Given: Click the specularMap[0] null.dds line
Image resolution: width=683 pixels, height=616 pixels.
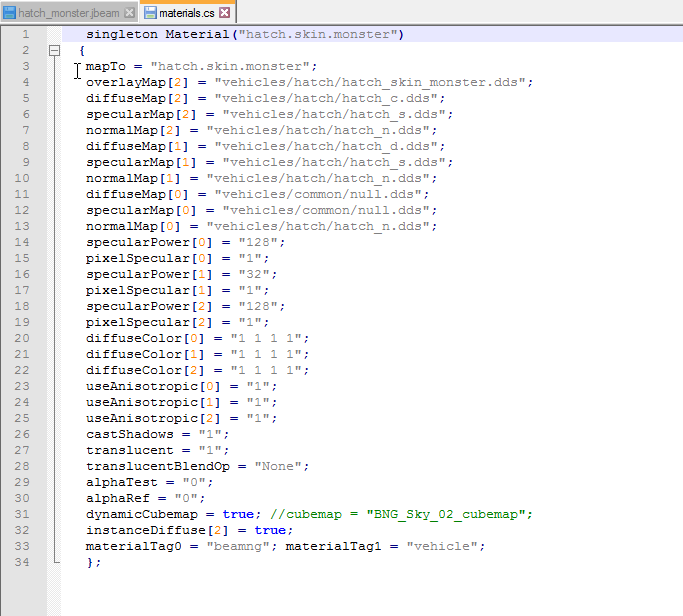Looking at the screenshot, I should pyautogui.click(x=261, y=210).
